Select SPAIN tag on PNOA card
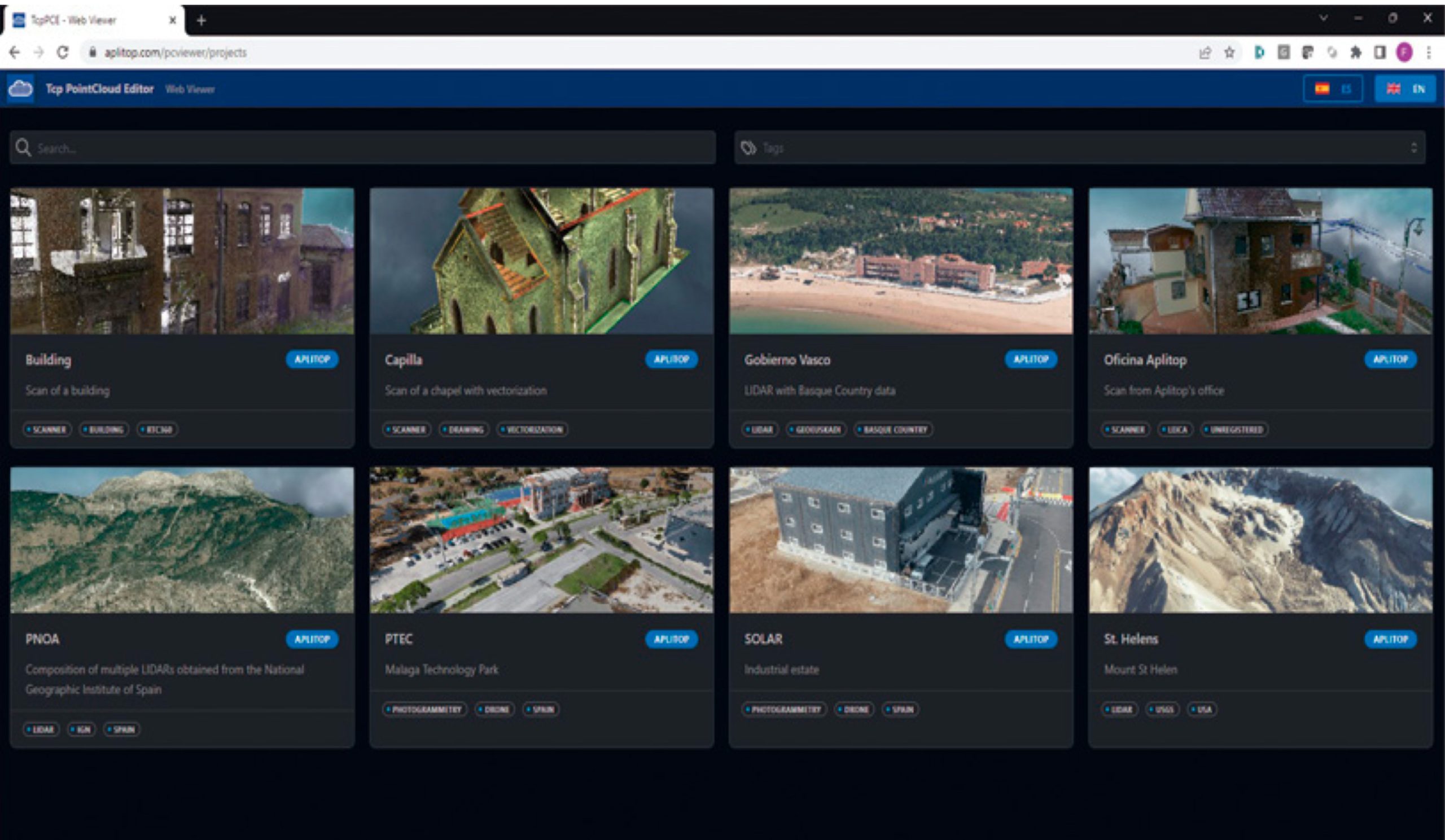Viewport: 1445px width, 840px height. point(121,729)
